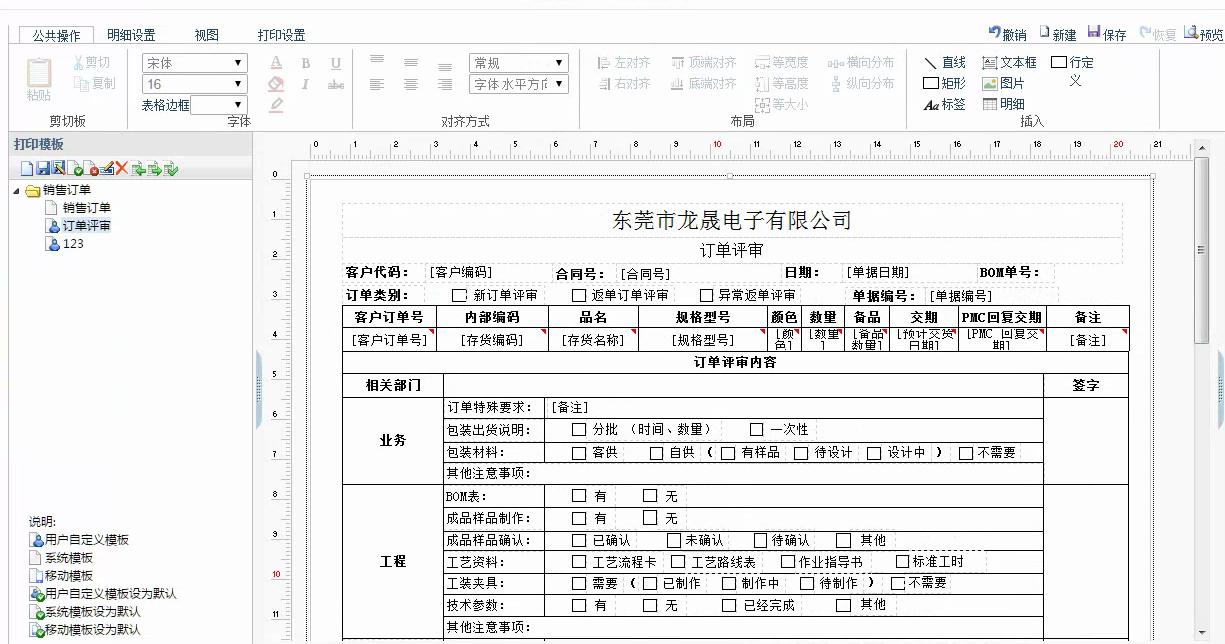This screenshot has width=1225, height=644.
Task: Insert a 矩形 (rectangle) element
Action: tap(944, 83)
